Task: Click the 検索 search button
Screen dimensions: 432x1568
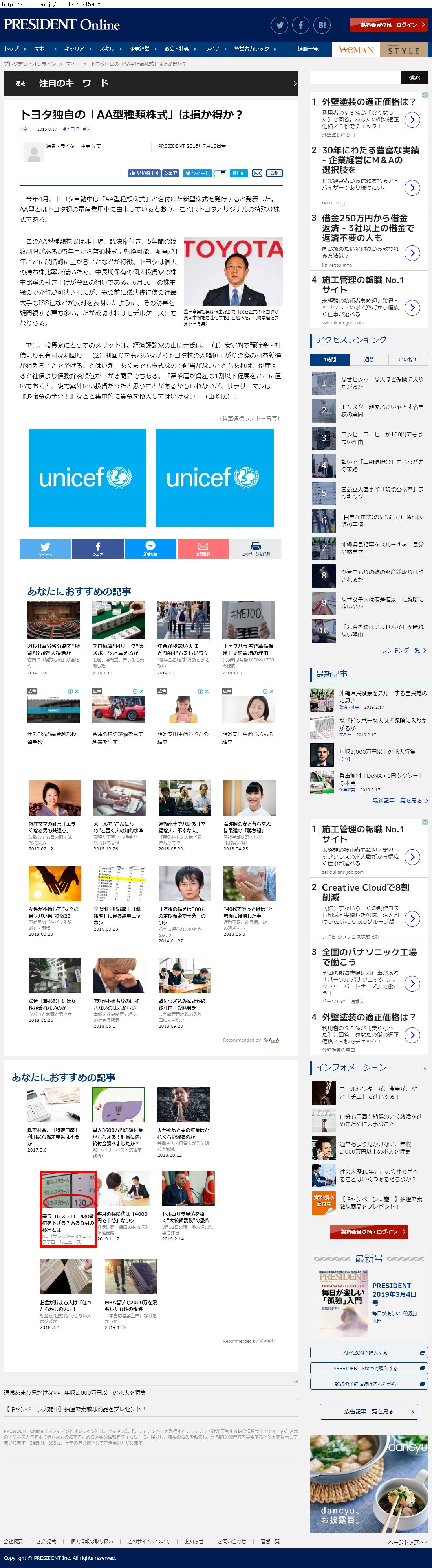Action: (414, 77)
